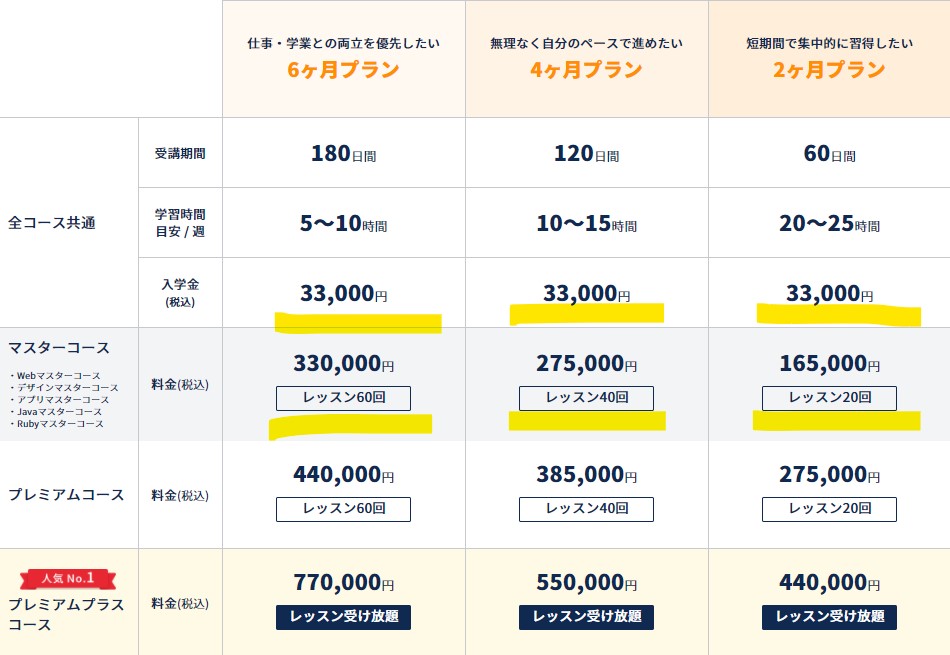Select the 4ヶ月プラン header
Viewport: 950px width, 655px height.
(586, 70)
